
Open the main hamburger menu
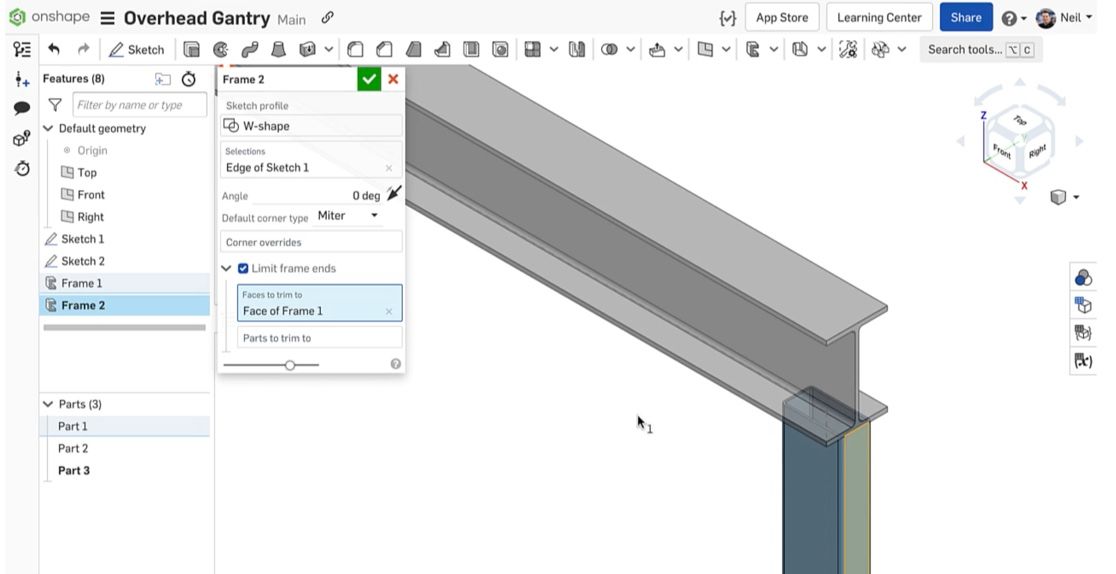[x=107, y=18]
